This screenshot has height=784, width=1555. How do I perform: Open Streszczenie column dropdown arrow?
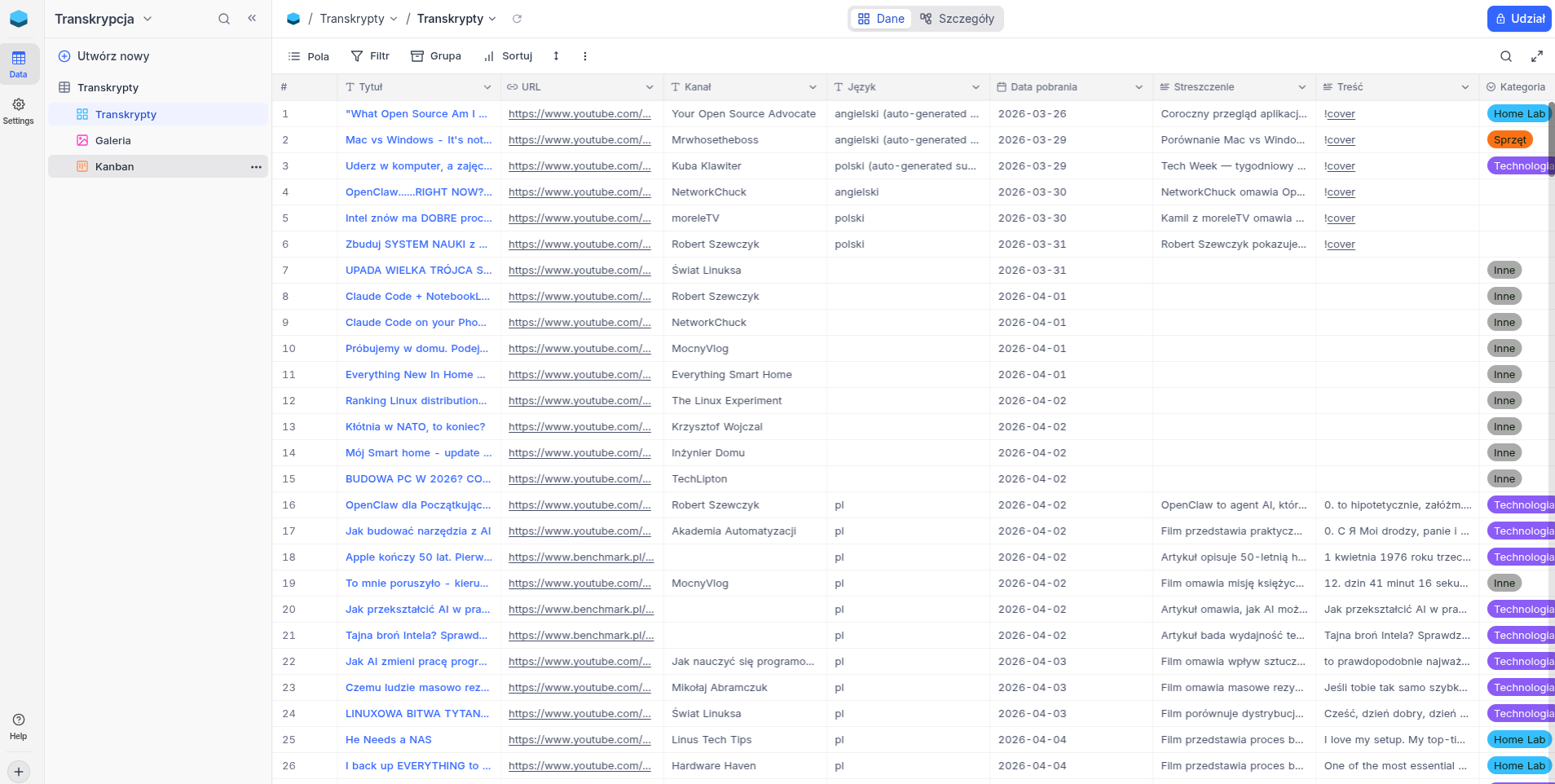tap(1302, 87)
